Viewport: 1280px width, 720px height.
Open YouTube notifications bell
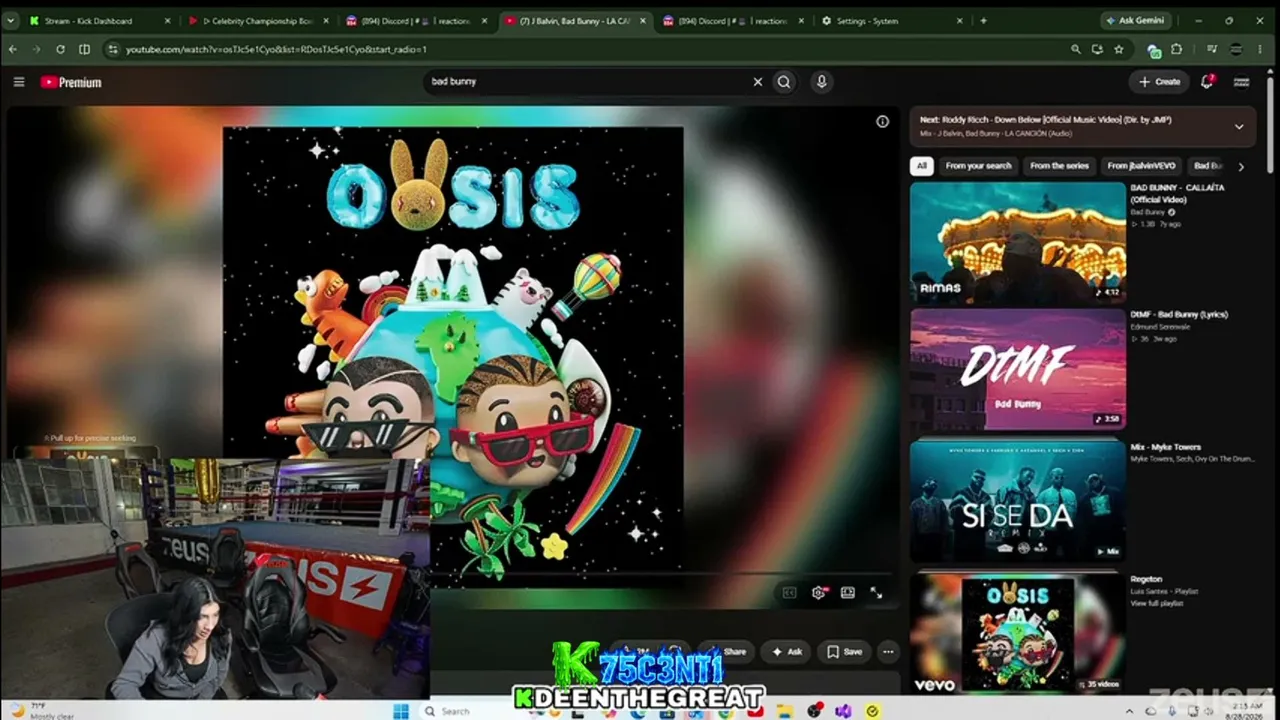point(1207,81)
